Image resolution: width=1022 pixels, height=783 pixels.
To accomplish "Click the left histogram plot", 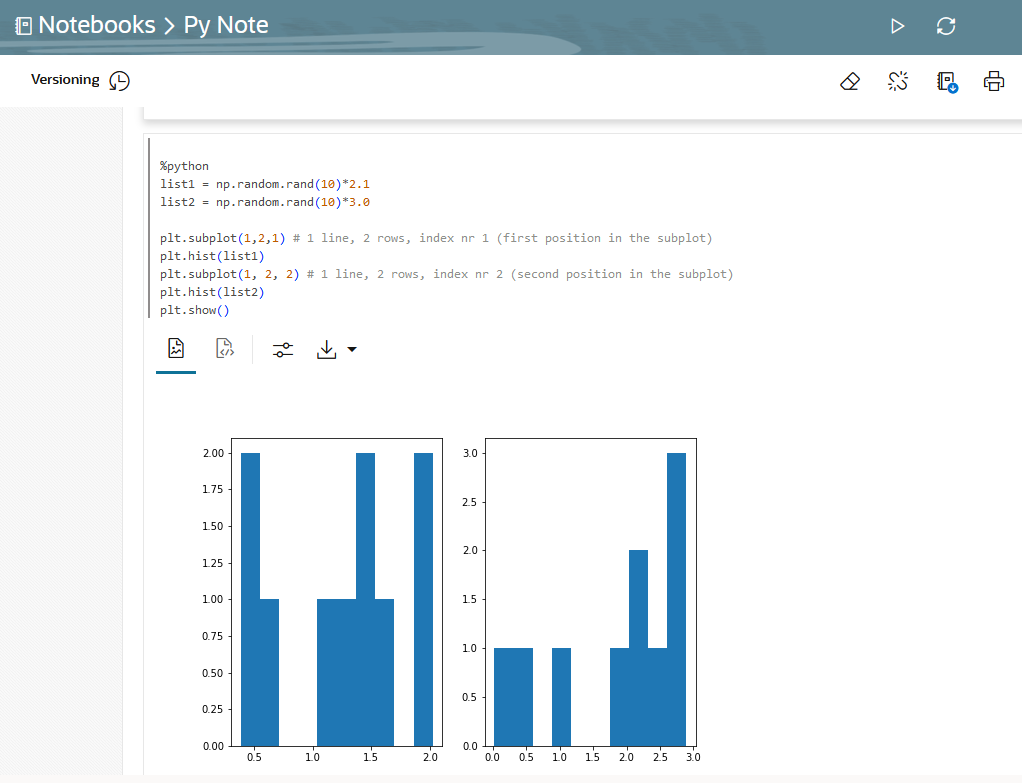I will pos(337,592).
